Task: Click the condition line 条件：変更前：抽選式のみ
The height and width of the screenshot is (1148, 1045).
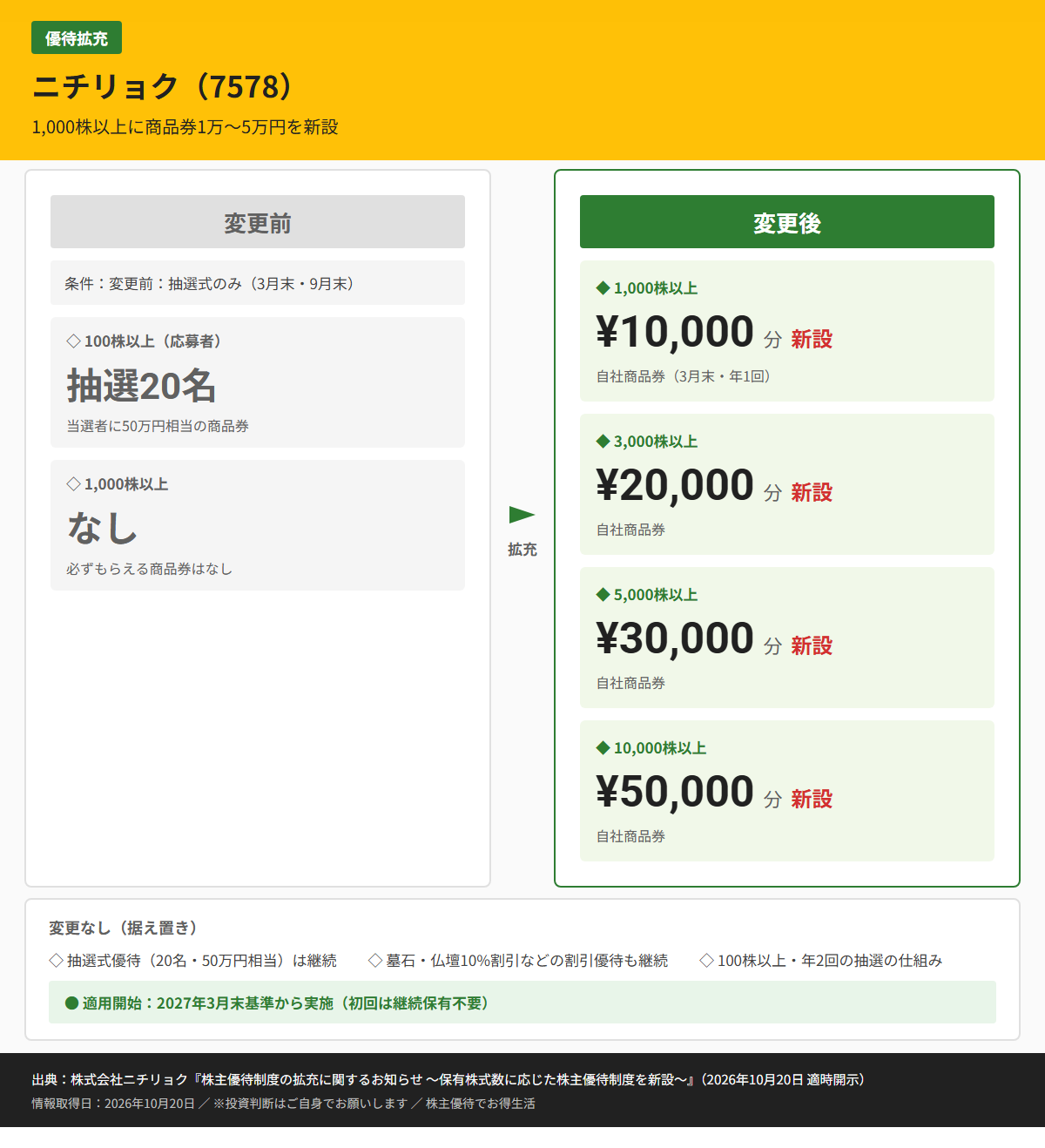Action: click(x=258, y=283)
